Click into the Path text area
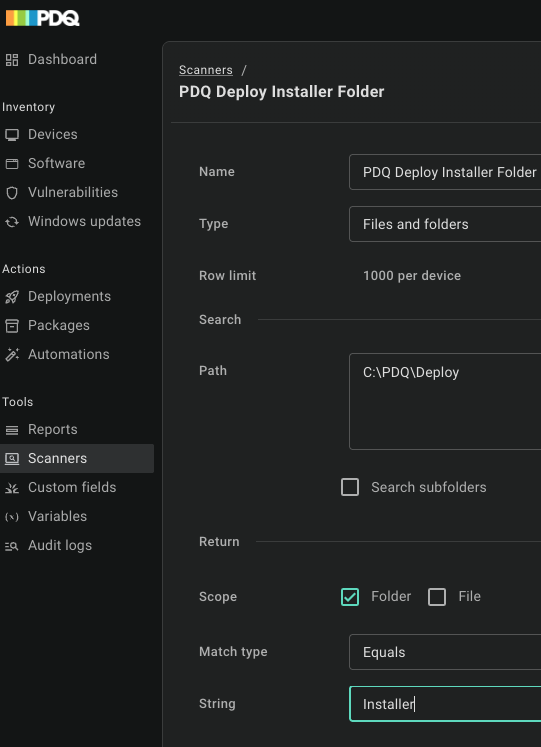 click(445, 402)
